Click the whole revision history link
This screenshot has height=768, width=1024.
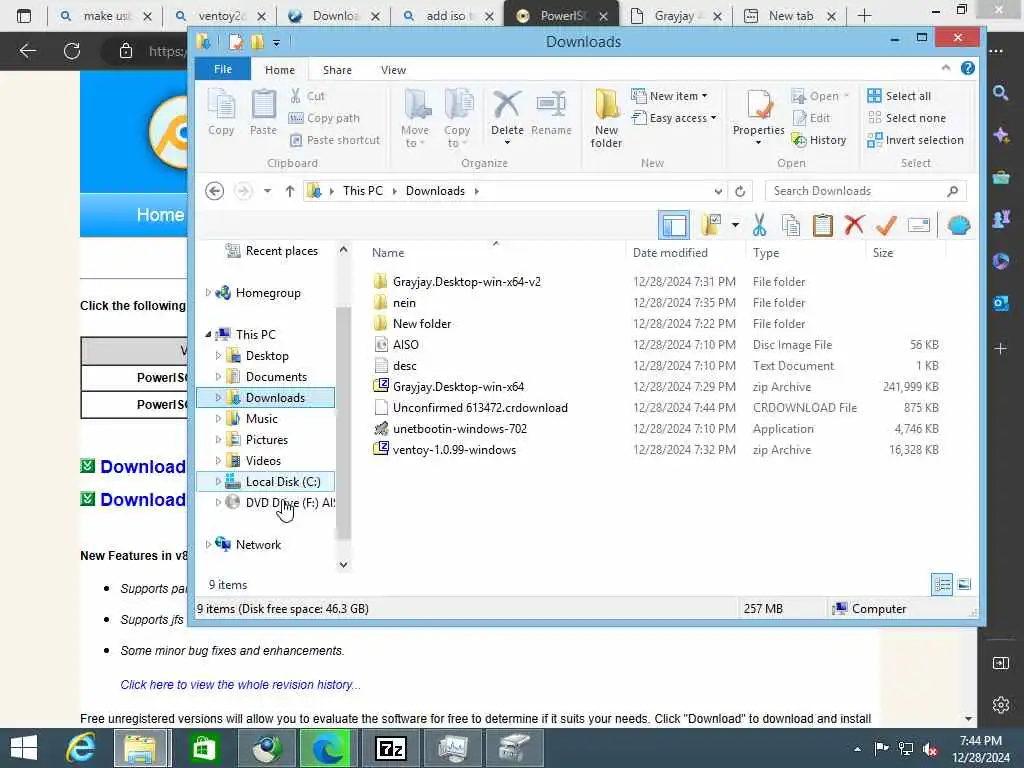240,684
